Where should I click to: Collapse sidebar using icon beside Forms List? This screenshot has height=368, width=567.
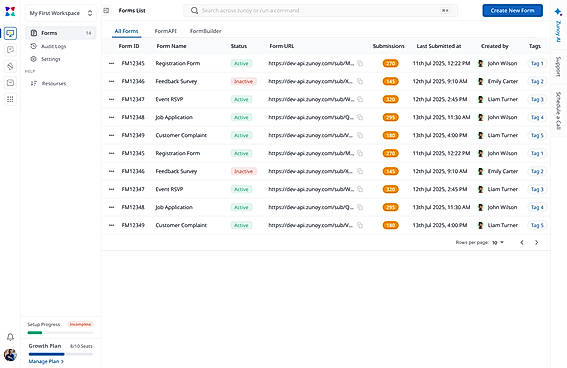click(106, 10)
